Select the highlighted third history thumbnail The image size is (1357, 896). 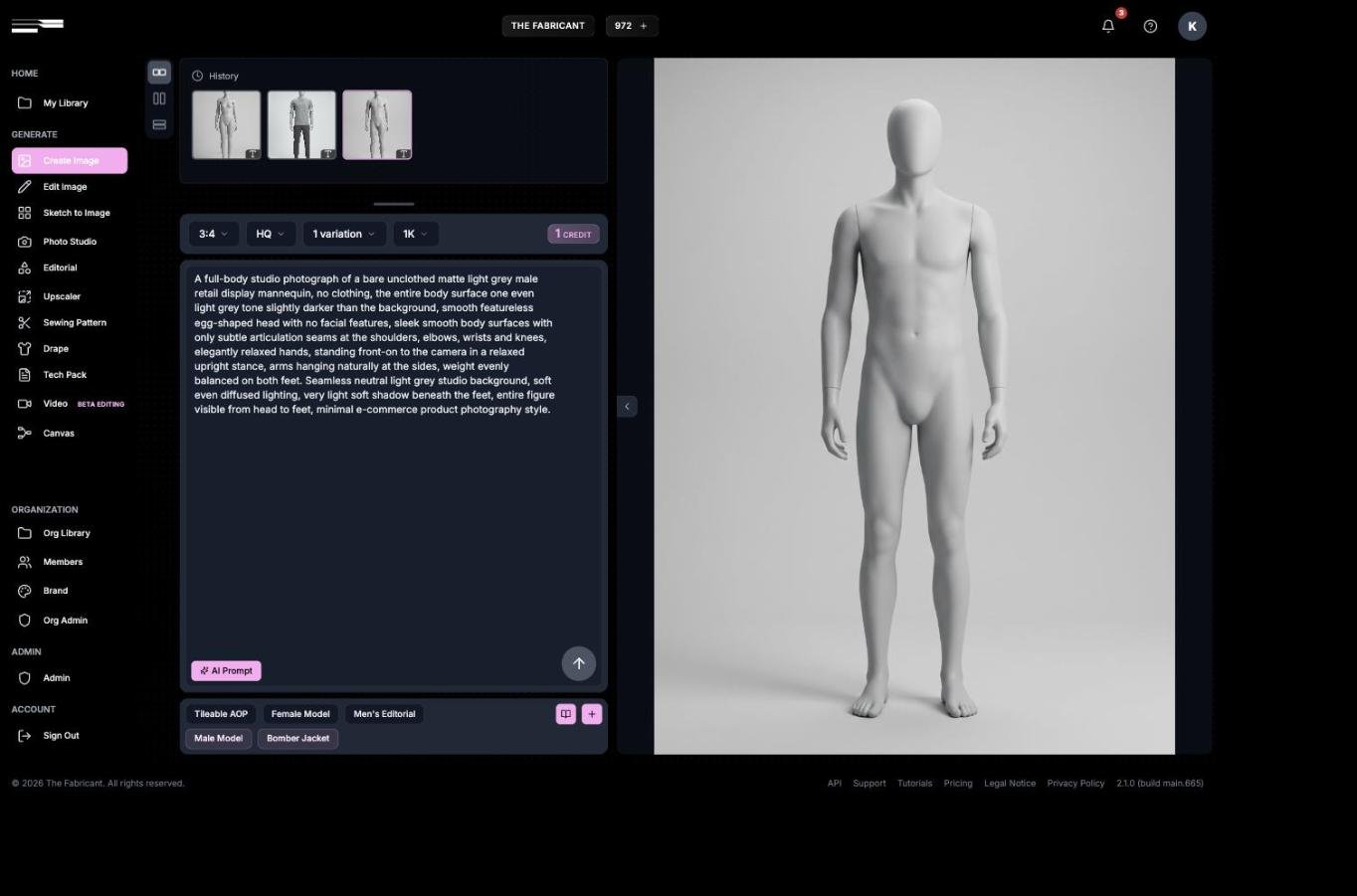[x=377, y=125]
